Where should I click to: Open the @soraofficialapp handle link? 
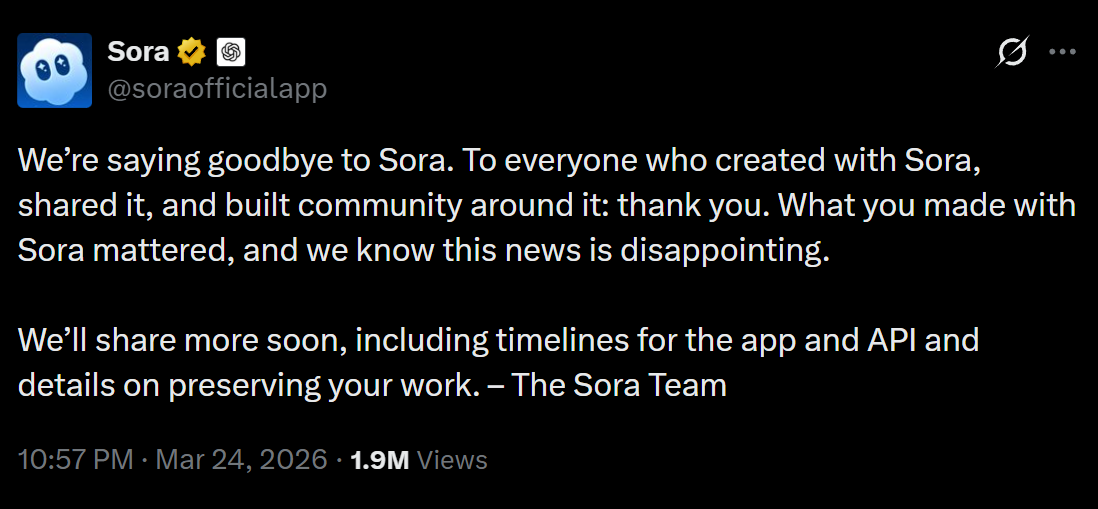coord(216,89)
